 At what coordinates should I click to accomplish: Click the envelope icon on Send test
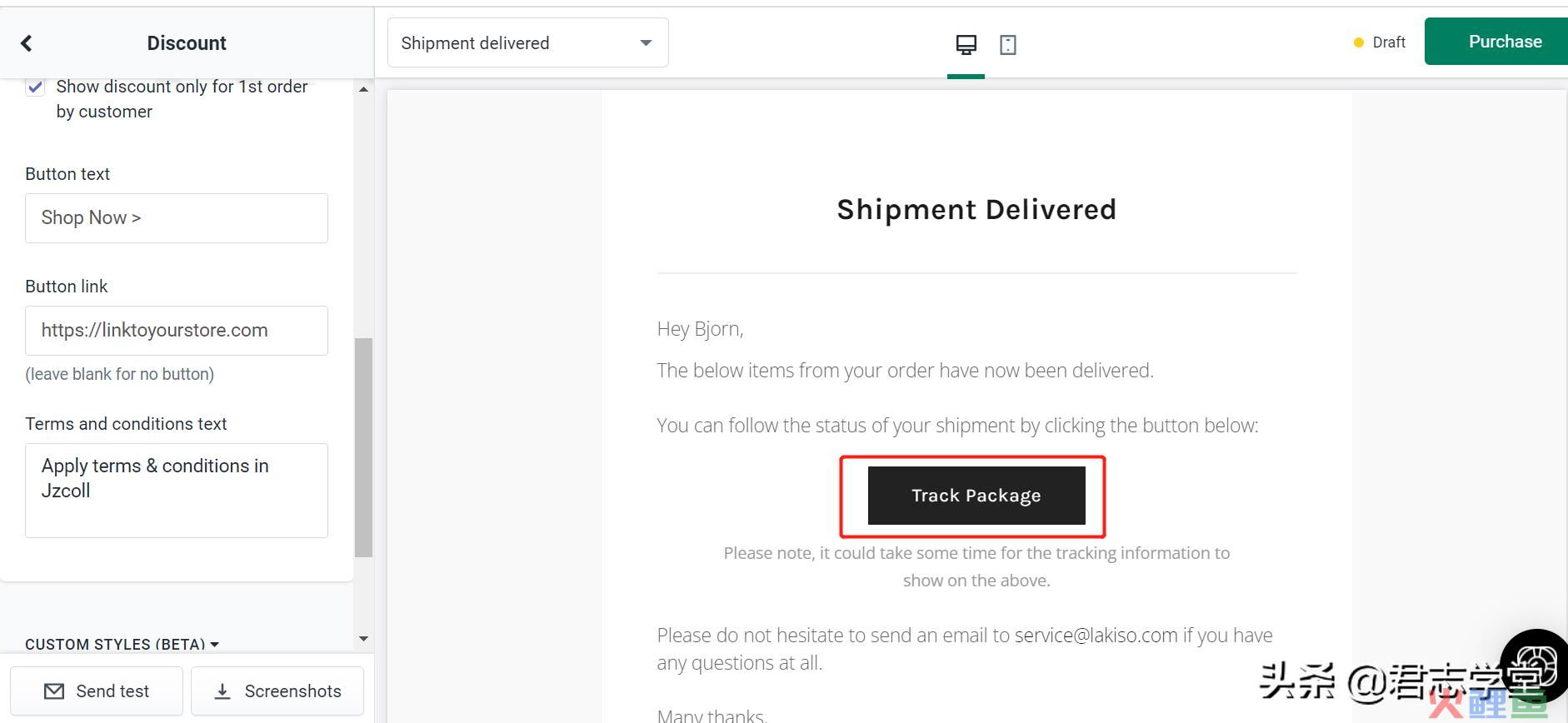[54, 691]
